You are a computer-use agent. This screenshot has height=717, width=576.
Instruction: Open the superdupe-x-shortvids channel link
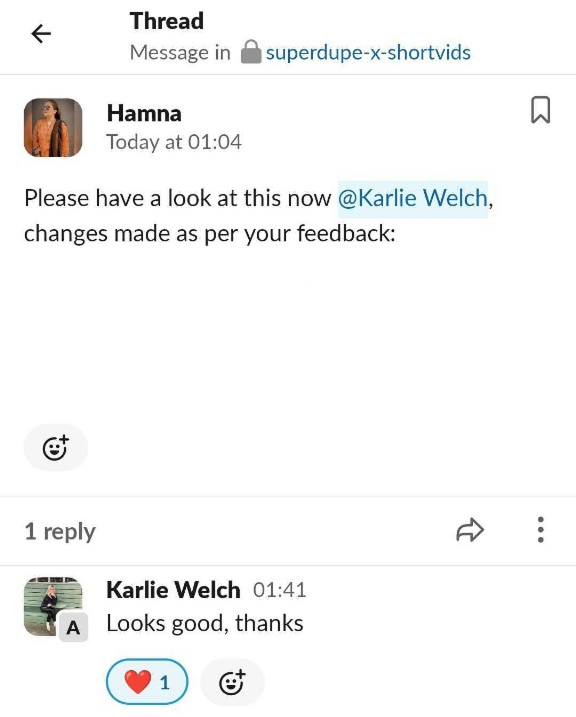[x=368, y=52]
